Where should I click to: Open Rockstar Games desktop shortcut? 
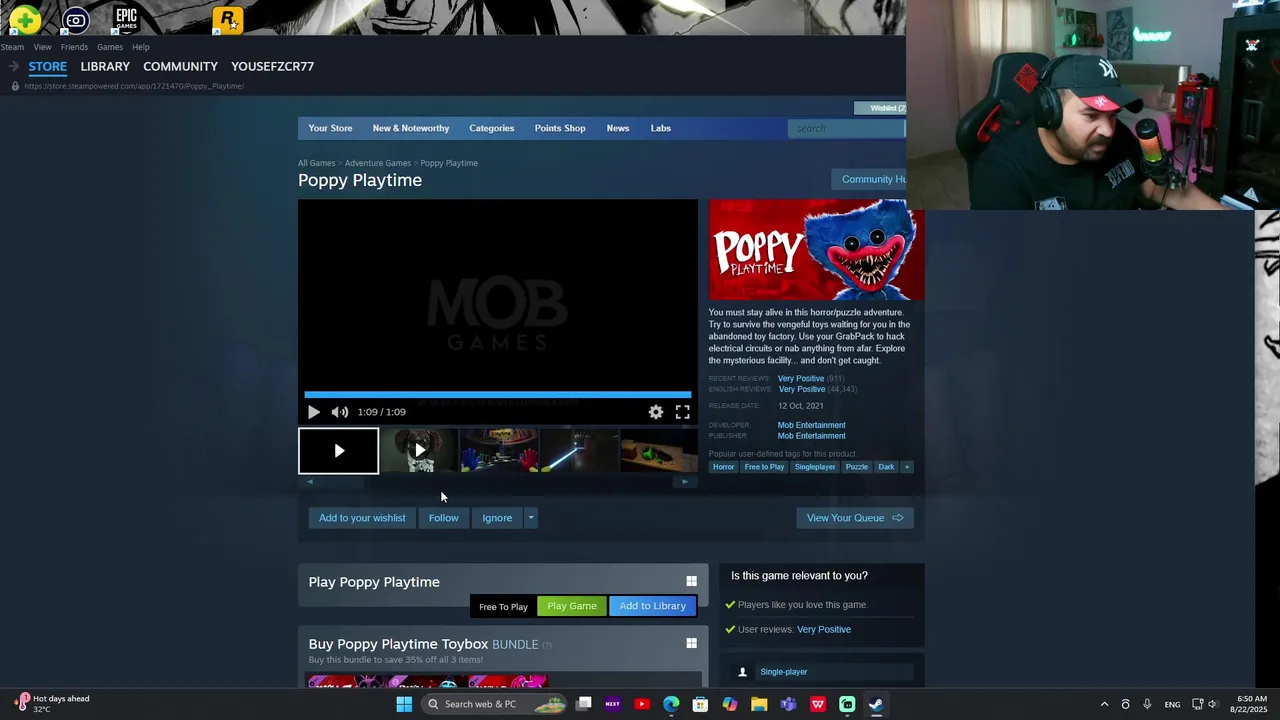coord(227,19)
